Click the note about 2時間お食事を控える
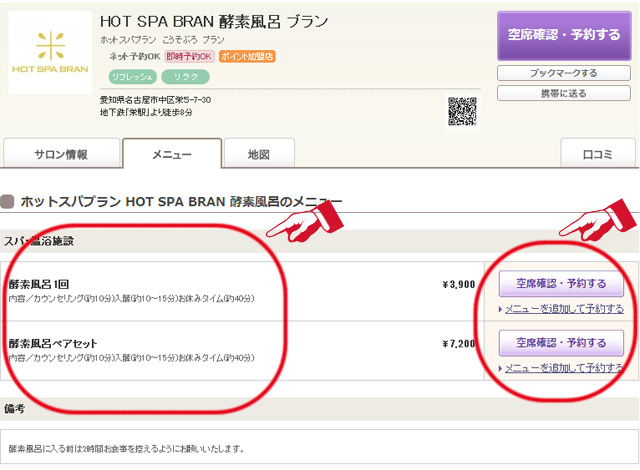 pyautogui.click(x=127, y=449)
